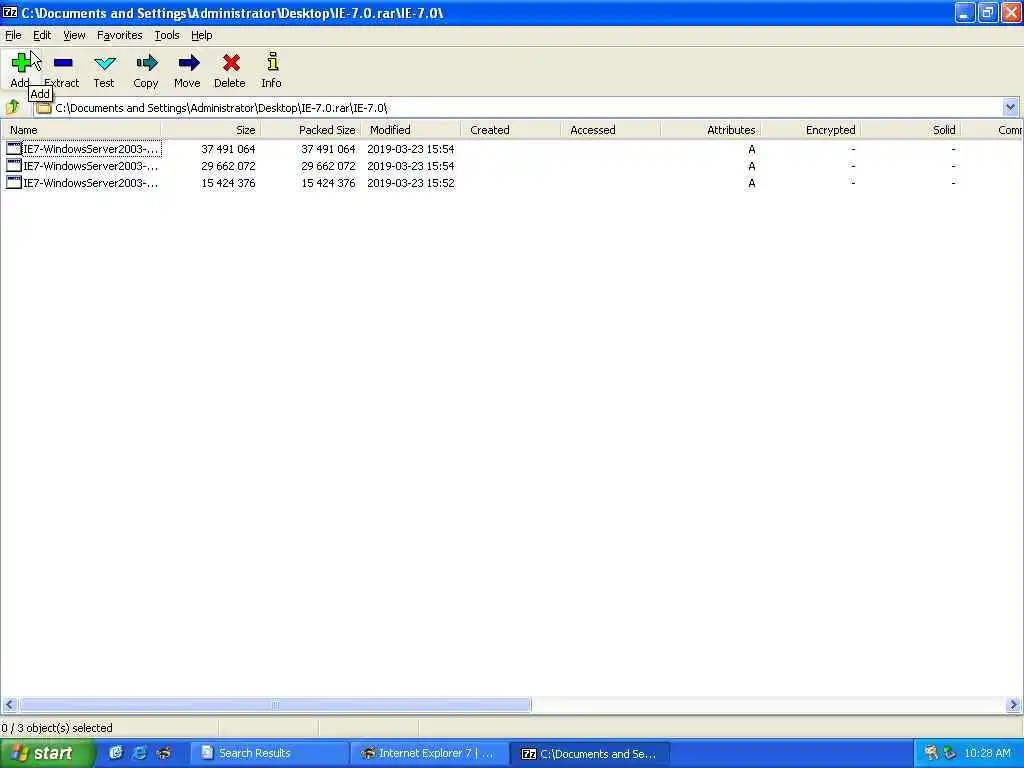Image resolution: width=1024 pixels, height=768 pixels.
Task: Sort by Name column header
Action: [81, 130]
